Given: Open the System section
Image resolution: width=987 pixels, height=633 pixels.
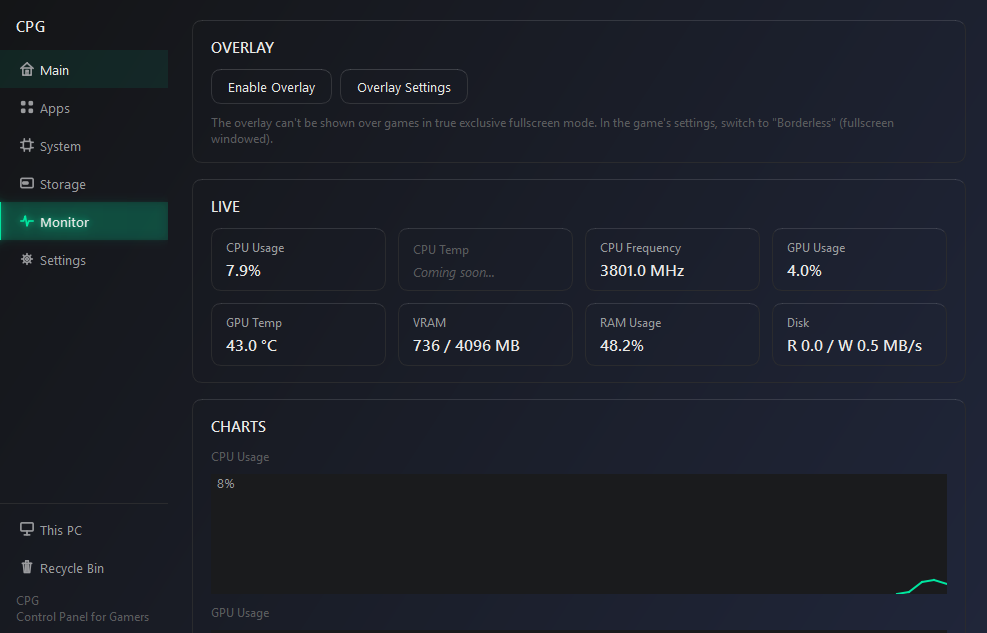Looking at the screenshot, I should (x=84, y=146).
